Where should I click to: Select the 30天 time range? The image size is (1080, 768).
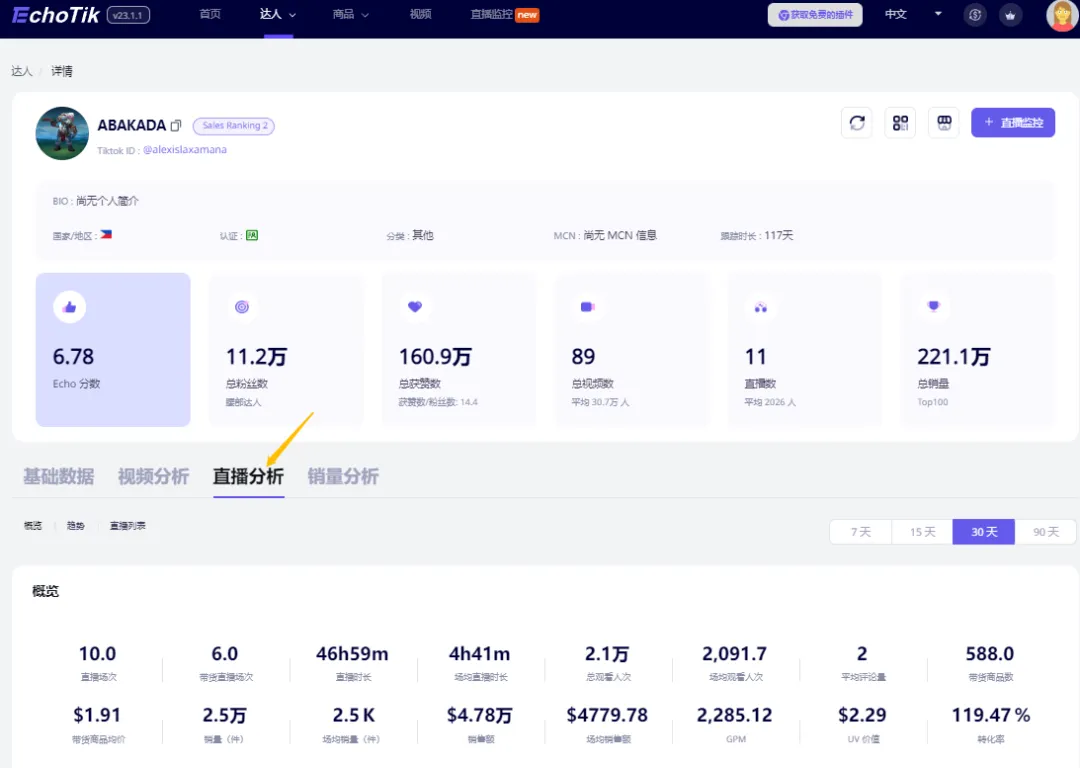pos(984,532)
